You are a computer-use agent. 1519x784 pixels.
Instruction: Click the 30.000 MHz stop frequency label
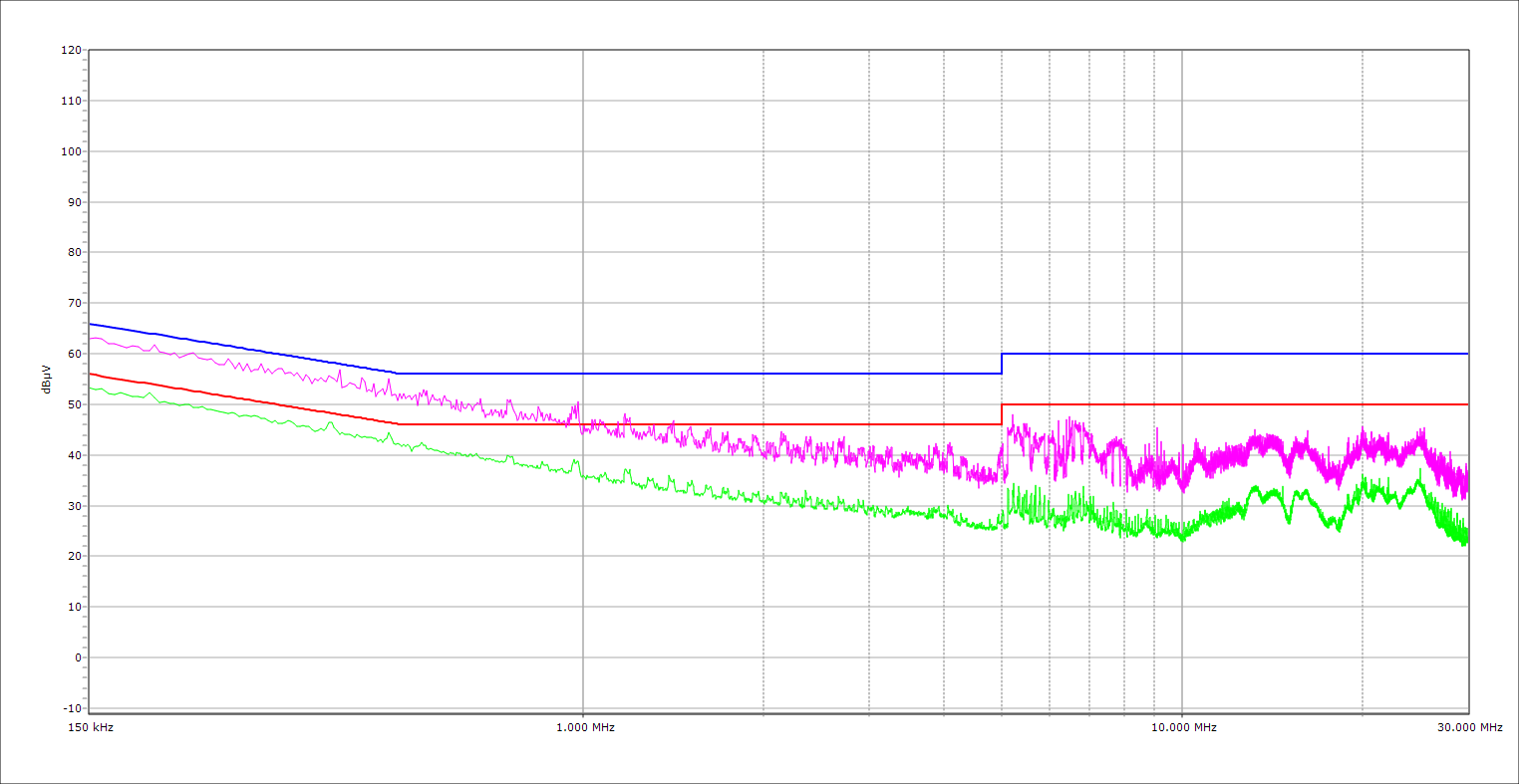[x=1469, y=727]
